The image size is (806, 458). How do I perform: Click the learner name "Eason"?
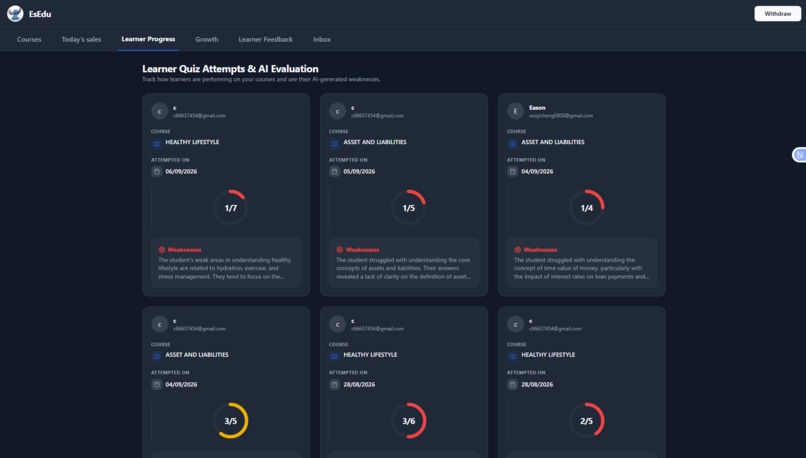pyautogui.click(x=537, y=107)
